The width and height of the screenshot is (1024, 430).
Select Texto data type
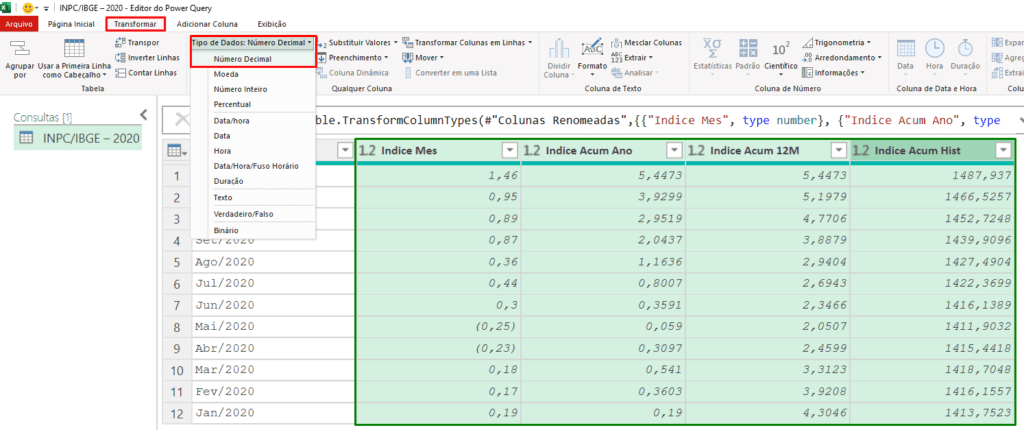223,197
